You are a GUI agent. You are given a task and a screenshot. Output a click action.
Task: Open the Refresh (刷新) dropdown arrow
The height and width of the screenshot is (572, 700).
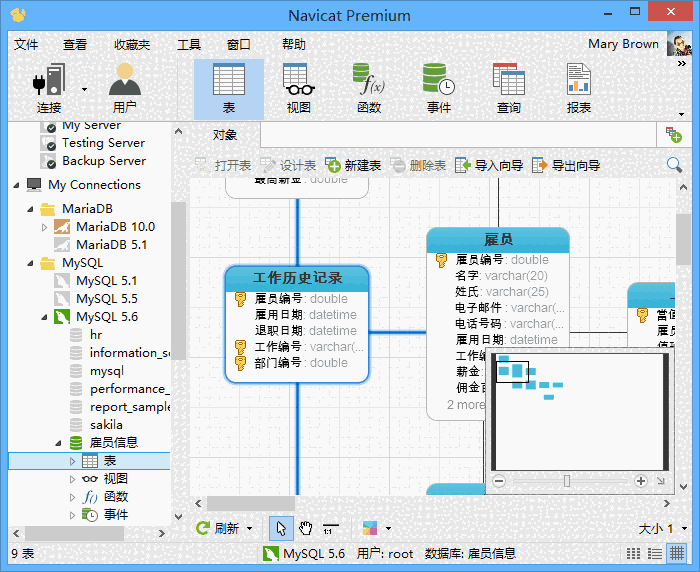(250, 529)
